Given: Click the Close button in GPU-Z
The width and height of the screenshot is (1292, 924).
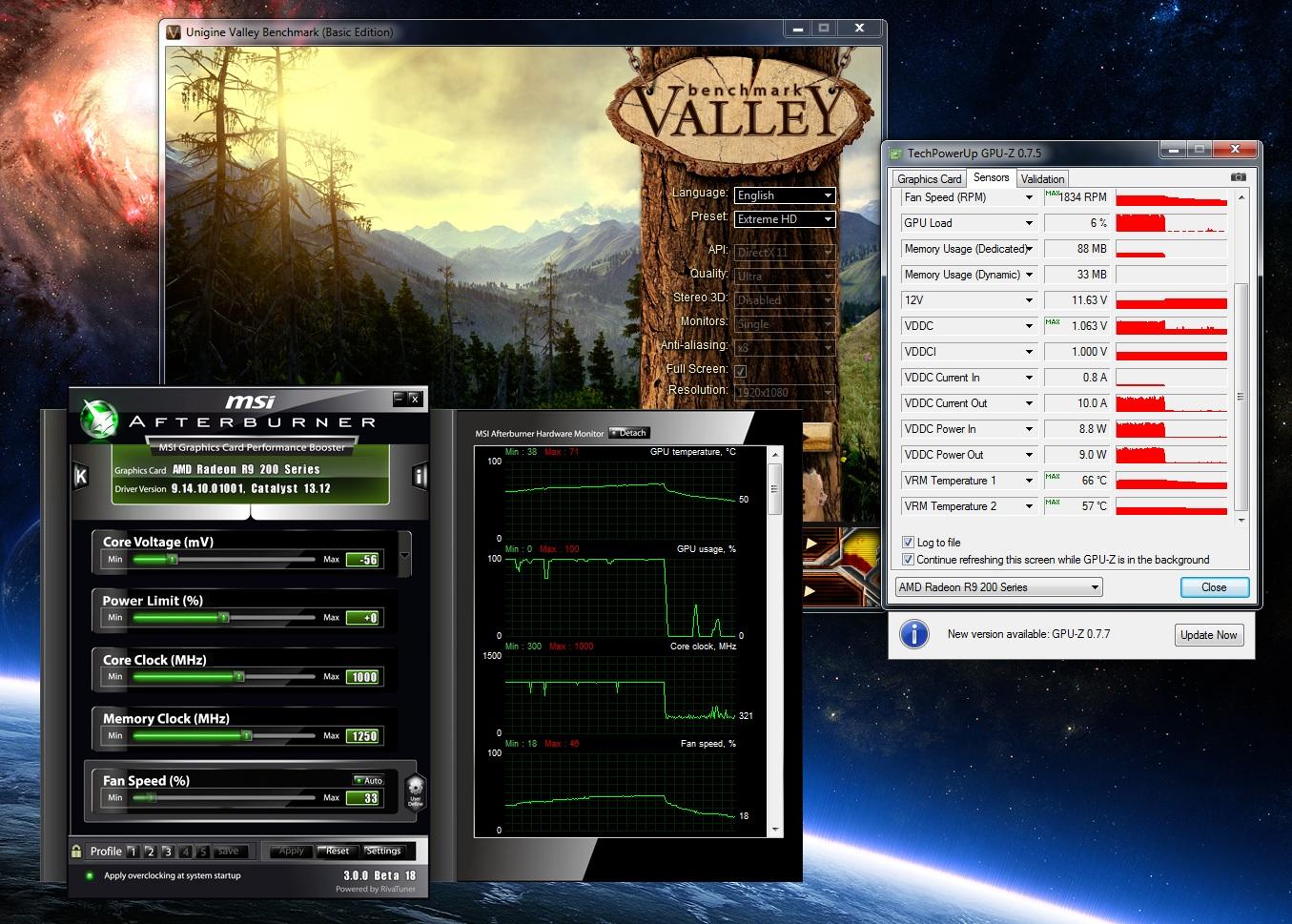Looking at the screenshot, I should tap(1214, 587).
